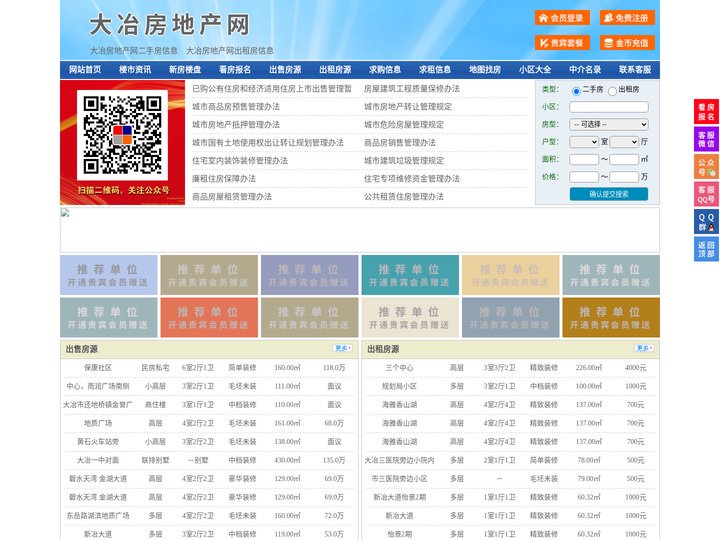Click the orange 公众号 side icon
720x540 pixels.
click(x=706, y=167)
